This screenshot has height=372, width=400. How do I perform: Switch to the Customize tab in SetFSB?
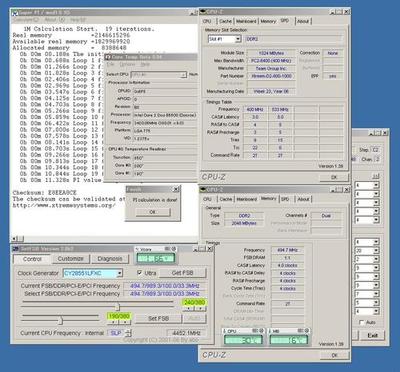70,259
